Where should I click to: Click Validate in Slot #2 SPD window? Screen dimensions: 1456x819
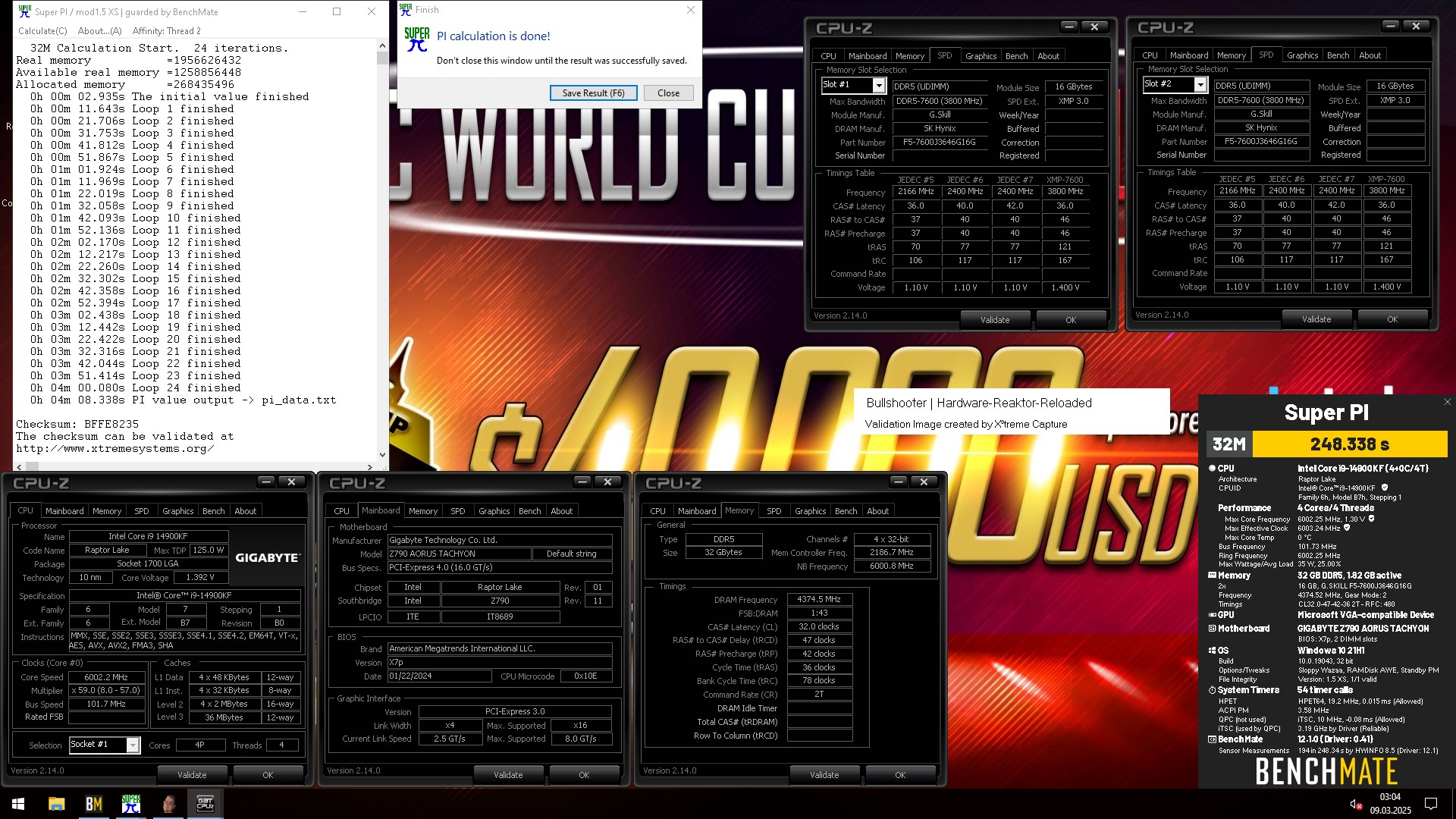click(1316, 319)
